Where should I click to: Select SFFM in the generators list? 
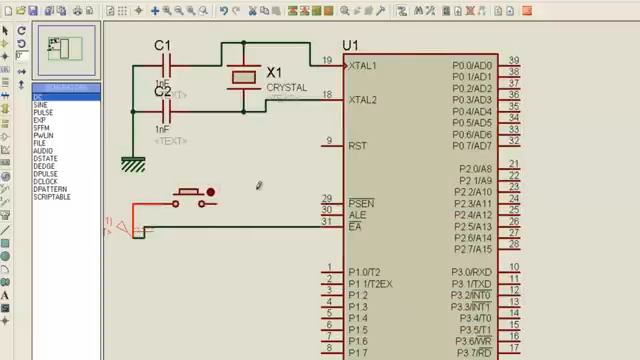click(41, 128)
